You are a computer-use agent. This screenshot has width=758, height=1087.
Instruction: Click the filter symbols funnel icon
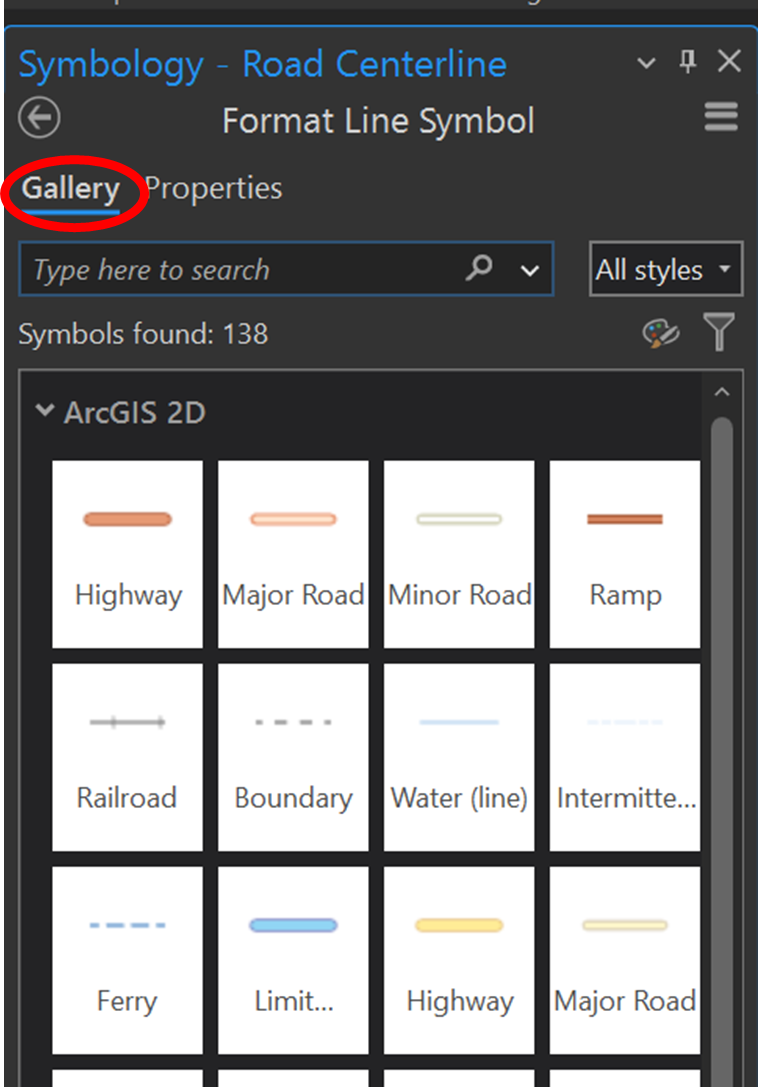coord(719,333)
